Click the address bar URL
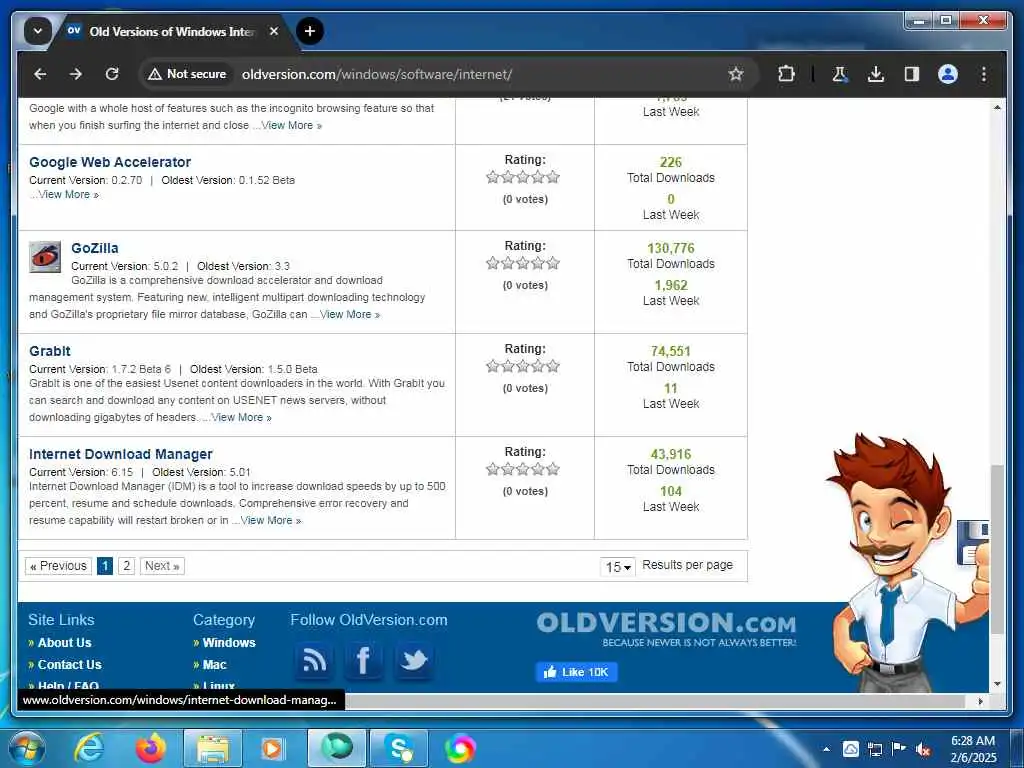 pos(377,74)
